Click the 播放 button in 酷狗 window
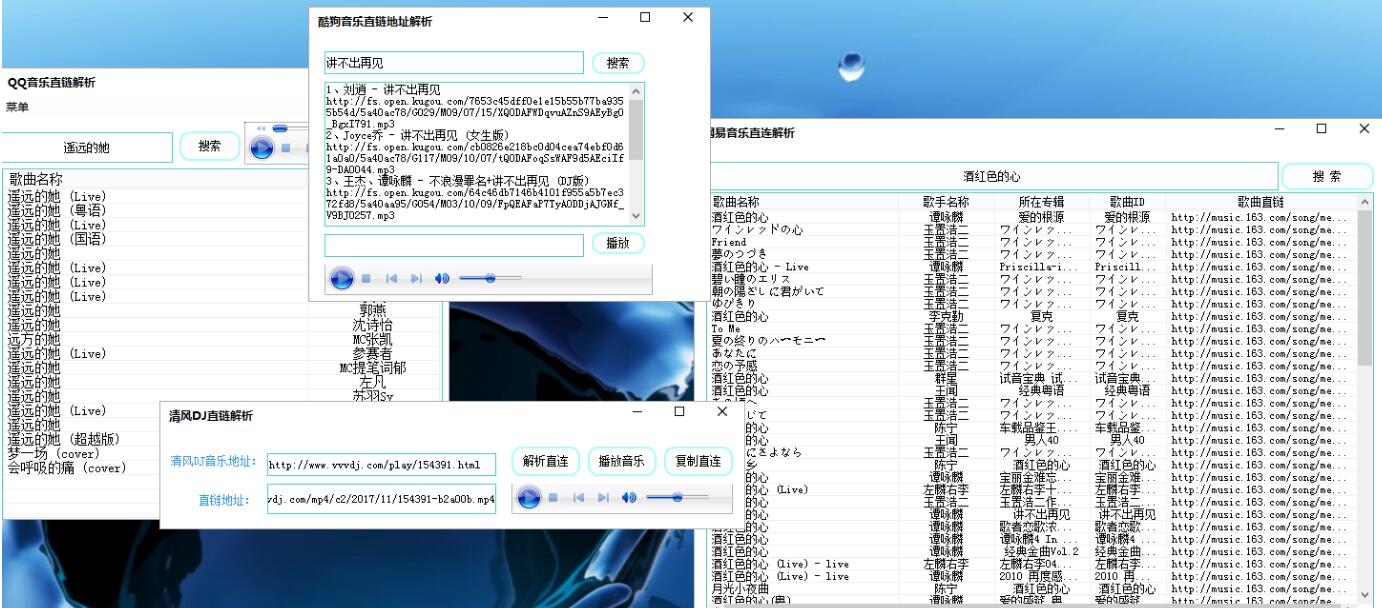This screenshot has width=1382, height=608. [618, 243]
